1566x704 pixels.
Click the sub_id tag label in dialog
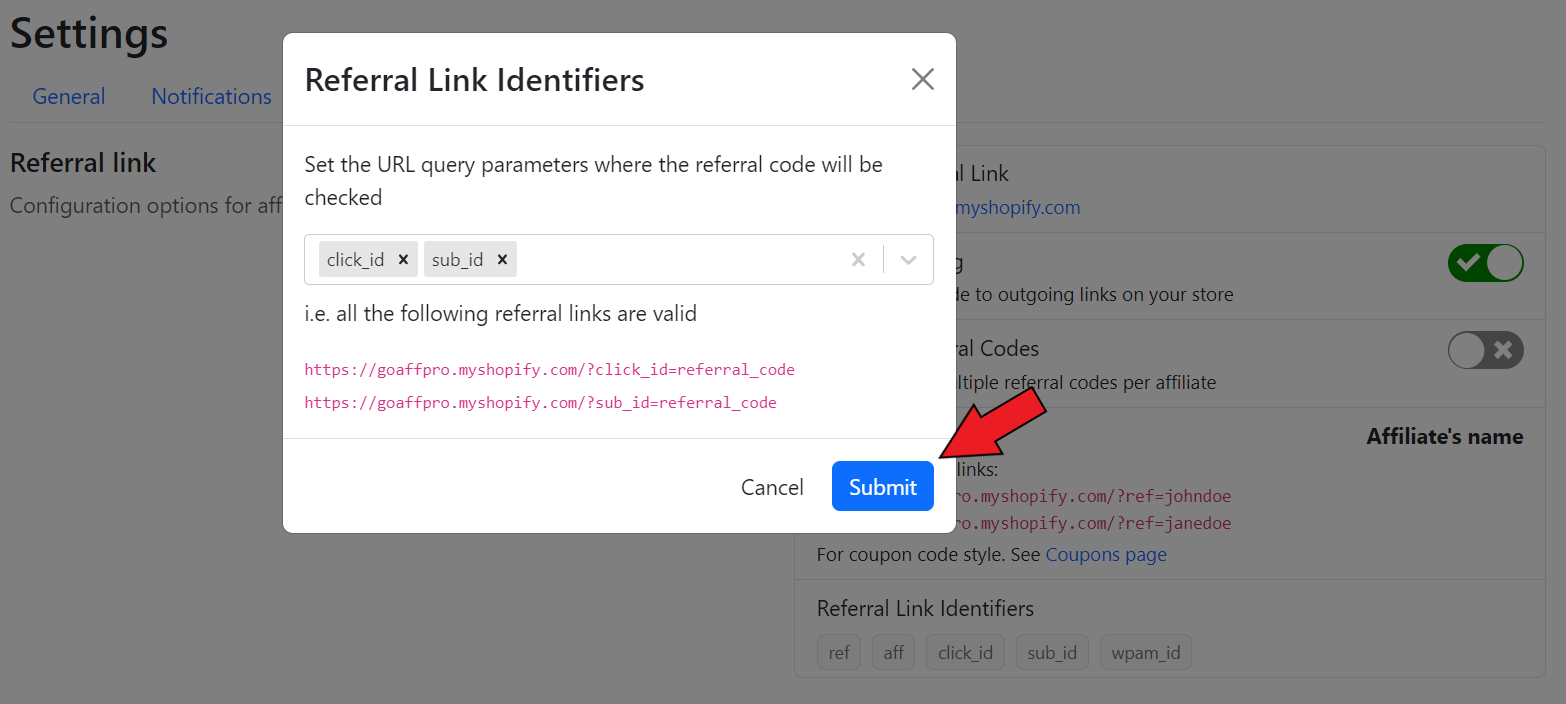457,260
